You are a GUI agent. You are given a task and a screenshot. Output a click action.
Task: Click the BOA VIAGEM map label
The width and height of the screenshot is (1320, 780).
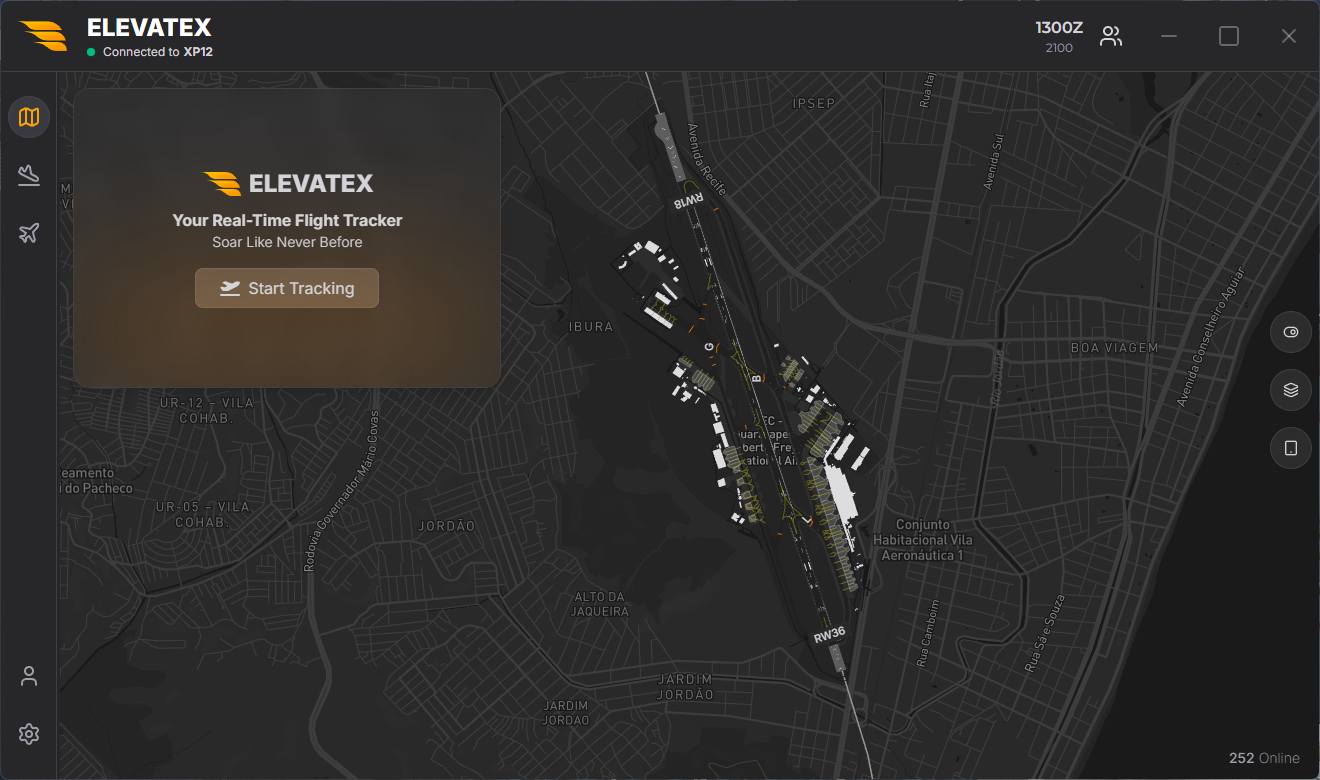(x=1114, y=348)
